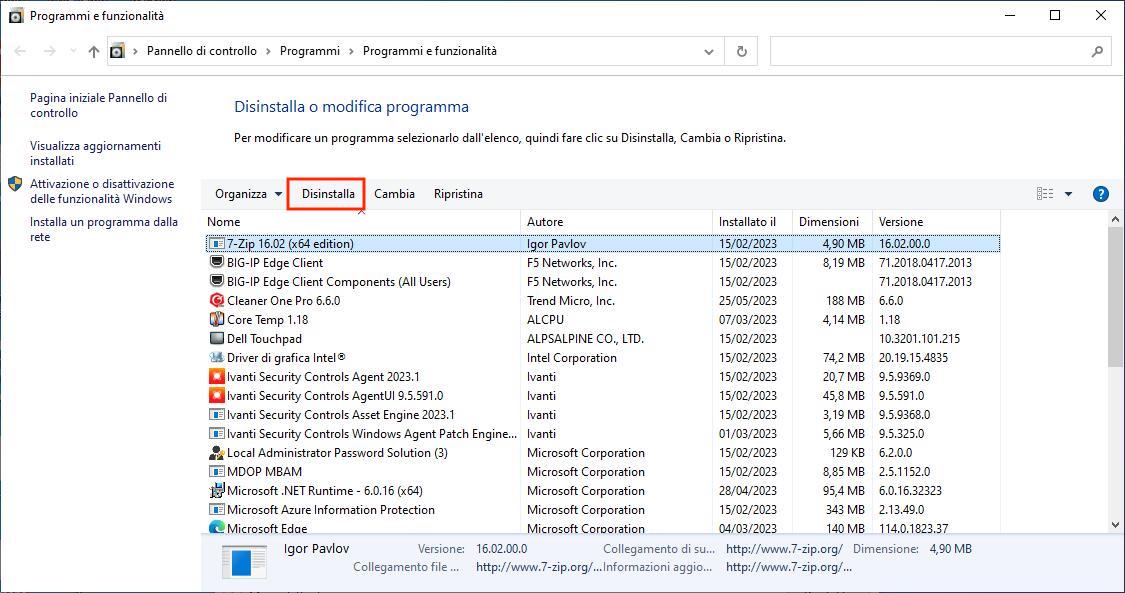
Task: Click the Microsoft Edge program icon
Action: pos(216,528)
